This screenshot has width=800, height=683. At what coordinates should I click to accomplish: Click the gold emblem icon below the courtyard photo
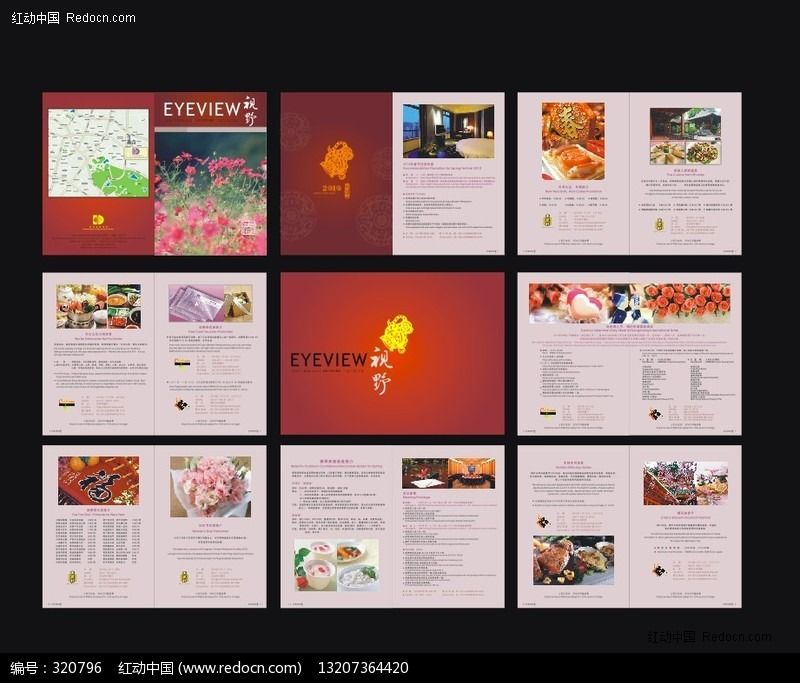tap(659, 224)
